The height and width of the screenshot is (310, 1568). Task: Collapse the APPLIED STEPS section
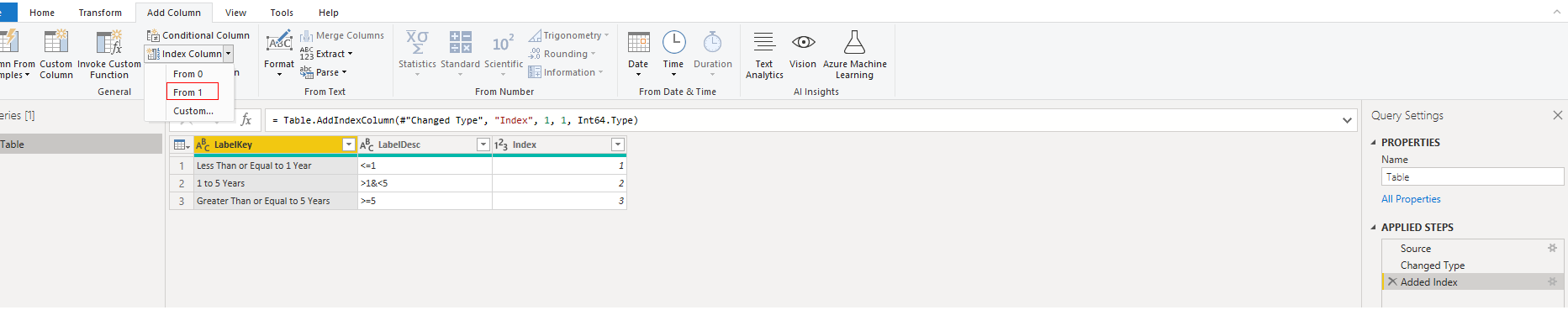1374,228
